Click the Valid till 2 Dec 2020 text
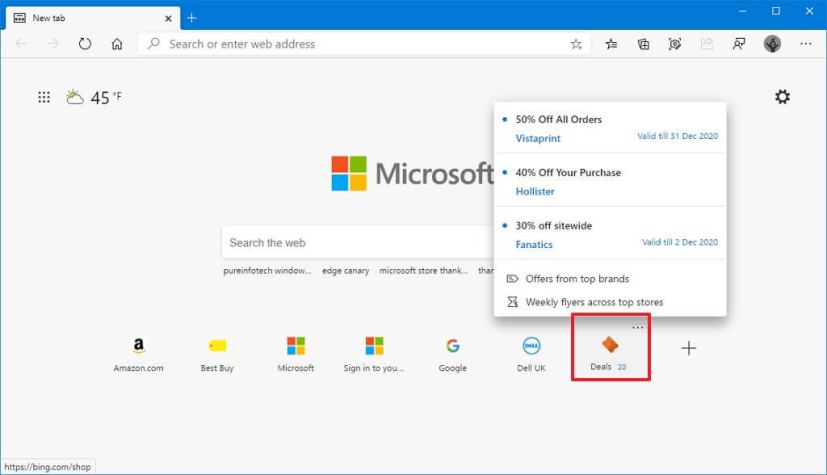This screenshot has width=827, height=475. [680, 243]
